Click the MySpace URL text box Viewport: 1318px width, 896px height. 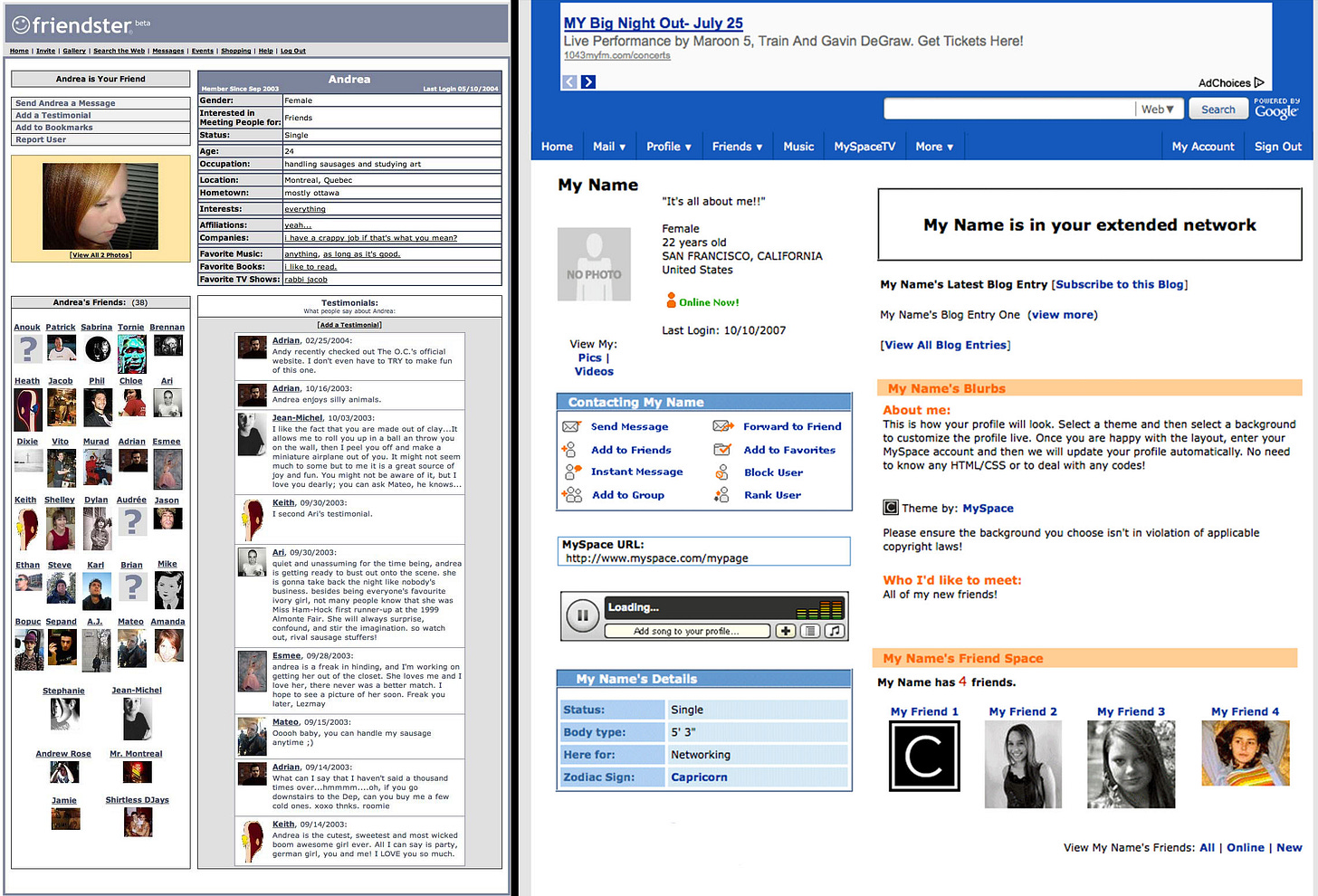[704, 551]
